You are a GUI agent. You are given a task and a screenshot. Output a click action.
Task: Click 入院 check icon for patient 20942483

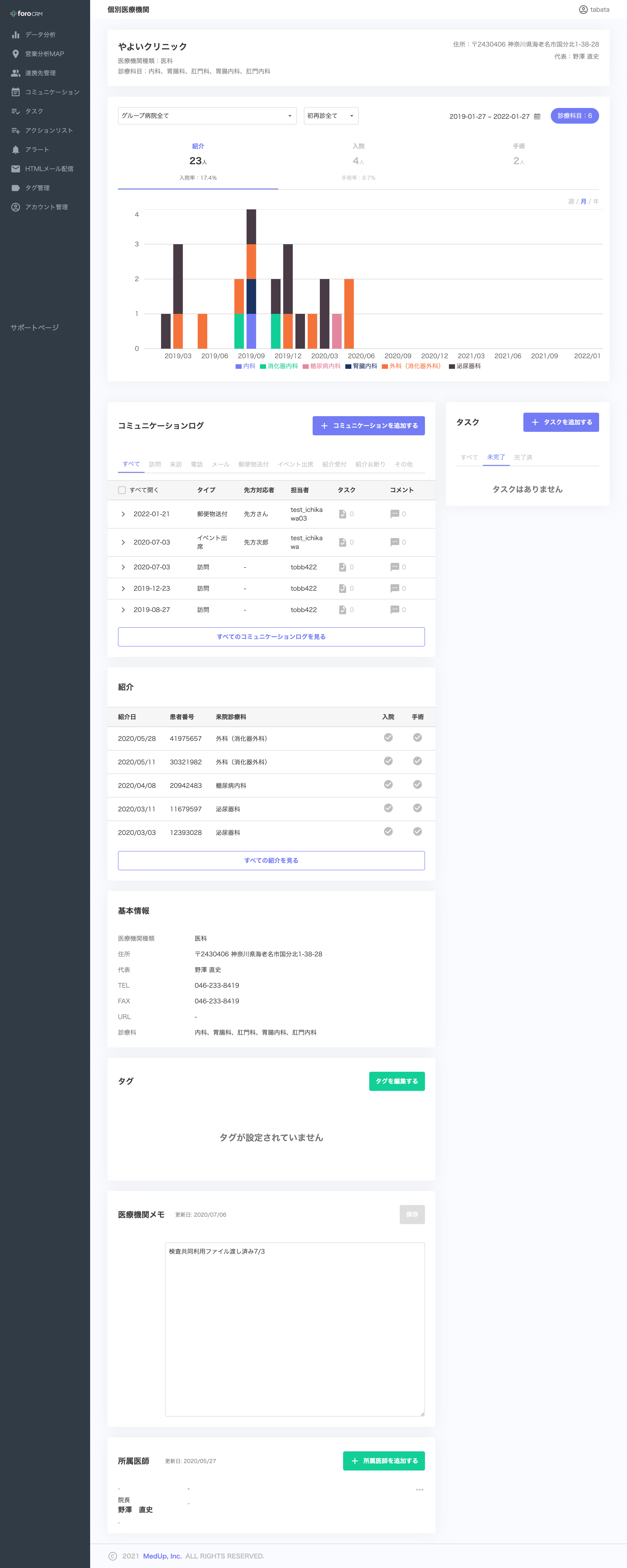(x=388, y=785)
